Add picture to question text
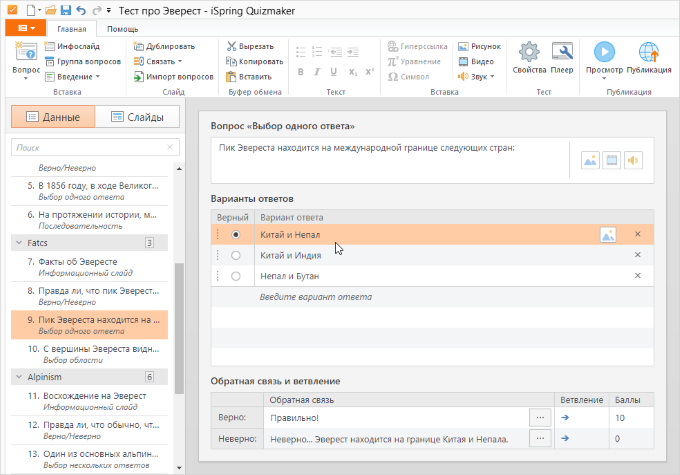 (590, 161)
